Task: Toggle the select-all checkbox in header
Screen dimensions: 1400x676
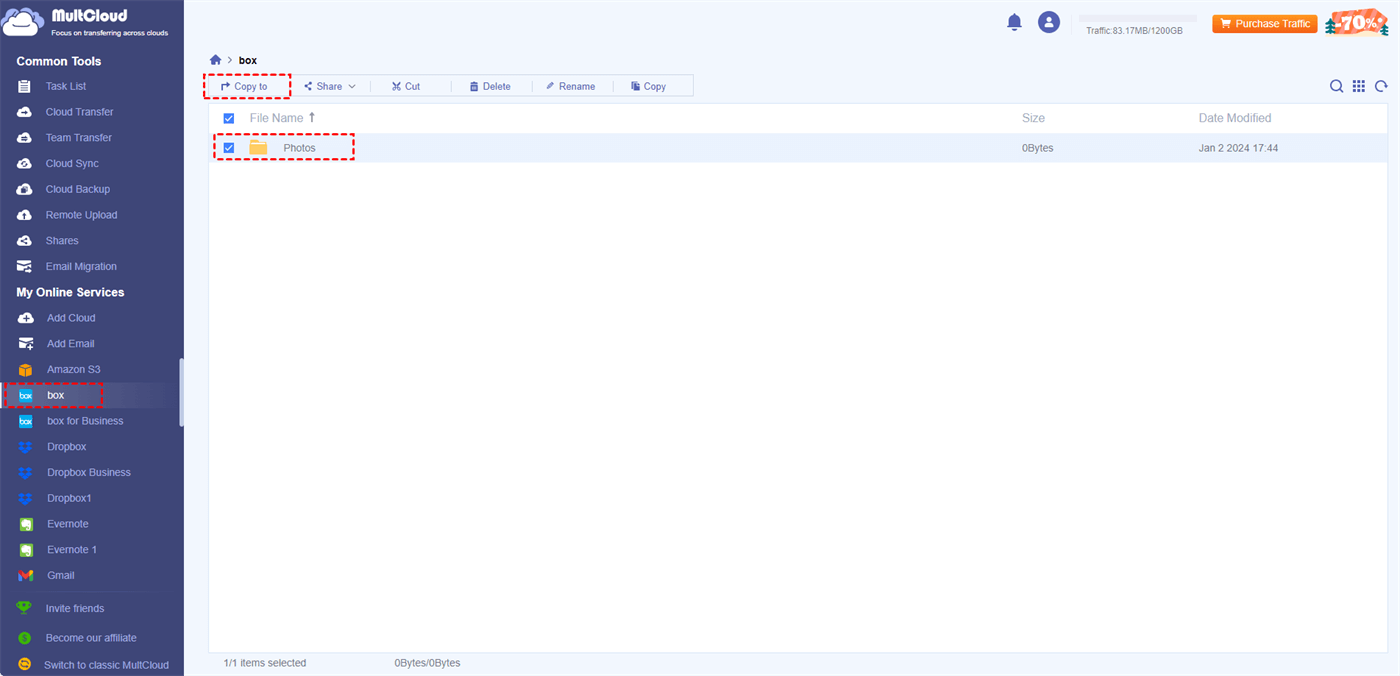Action: pyautogui.click(x=229, y=118)
